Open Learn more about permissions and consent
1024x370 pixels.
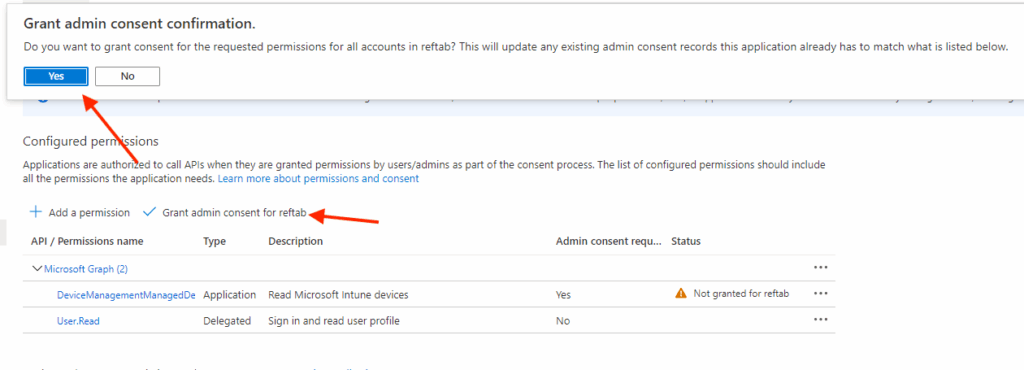[x=318, y=178]
